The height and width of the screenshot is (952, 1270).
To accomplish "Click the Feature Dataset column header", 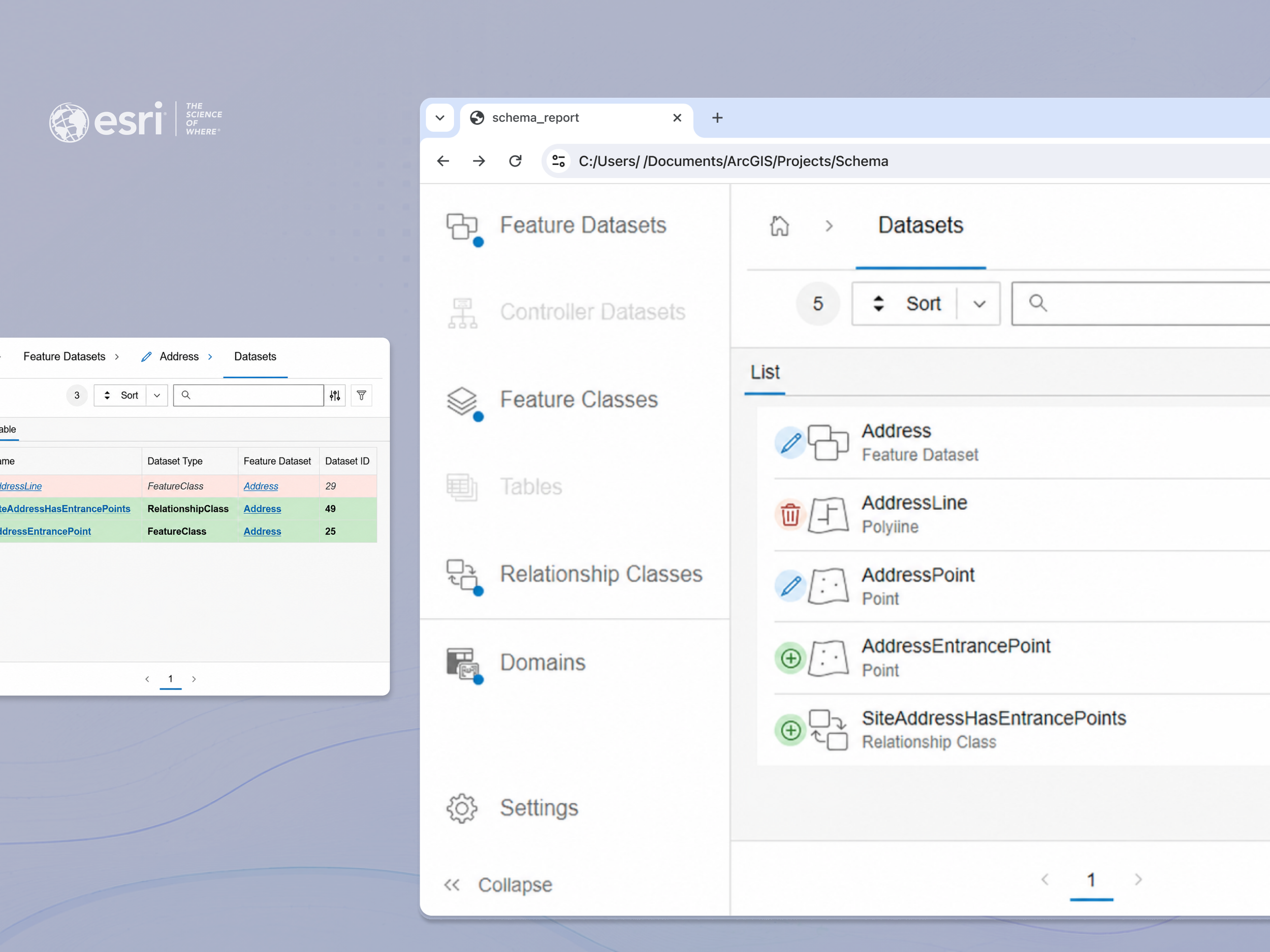I will tap(278, 462).
